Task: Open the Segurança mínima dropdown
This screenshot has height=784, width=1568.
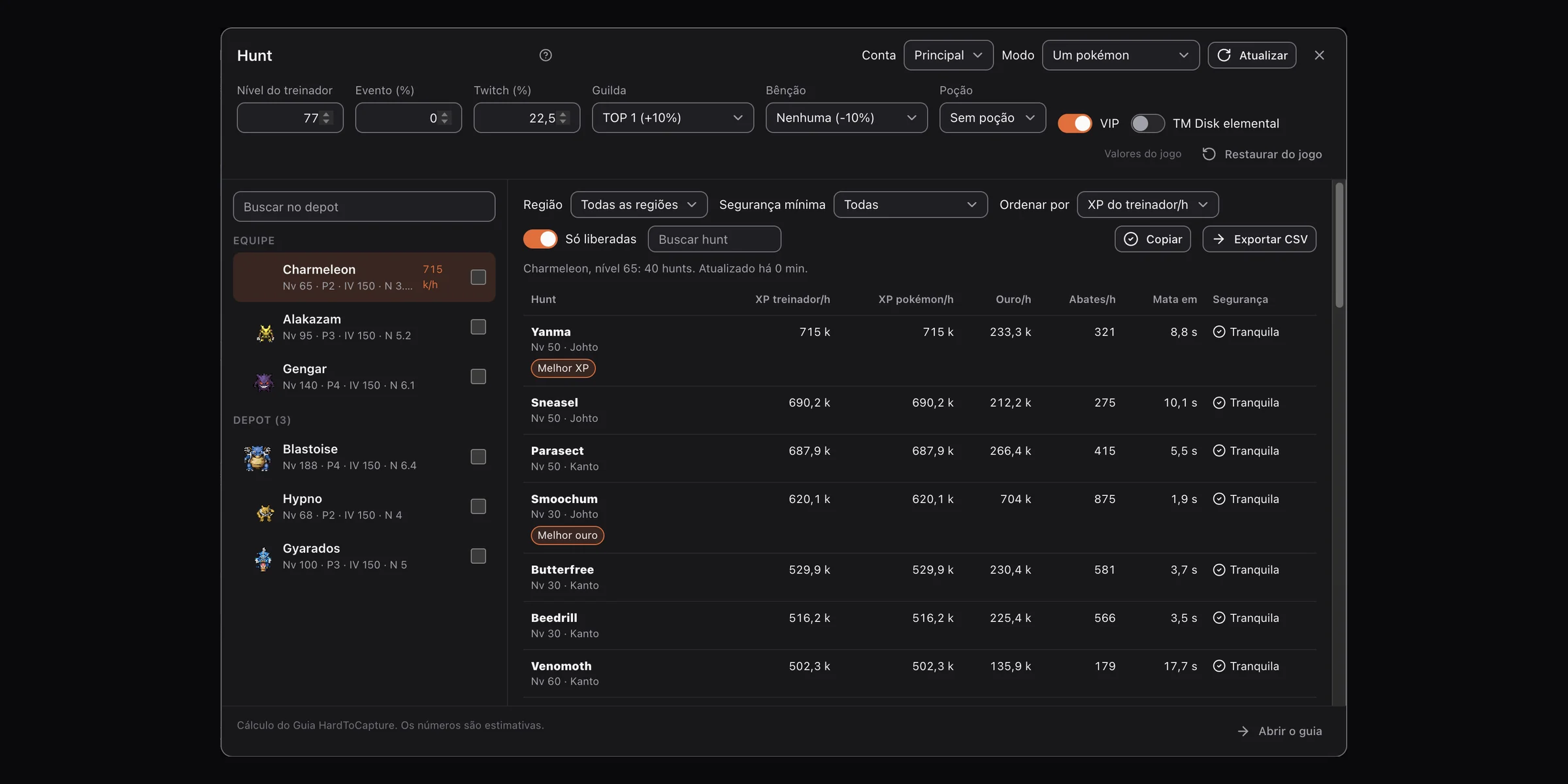Action: click(x=911, y=205)
